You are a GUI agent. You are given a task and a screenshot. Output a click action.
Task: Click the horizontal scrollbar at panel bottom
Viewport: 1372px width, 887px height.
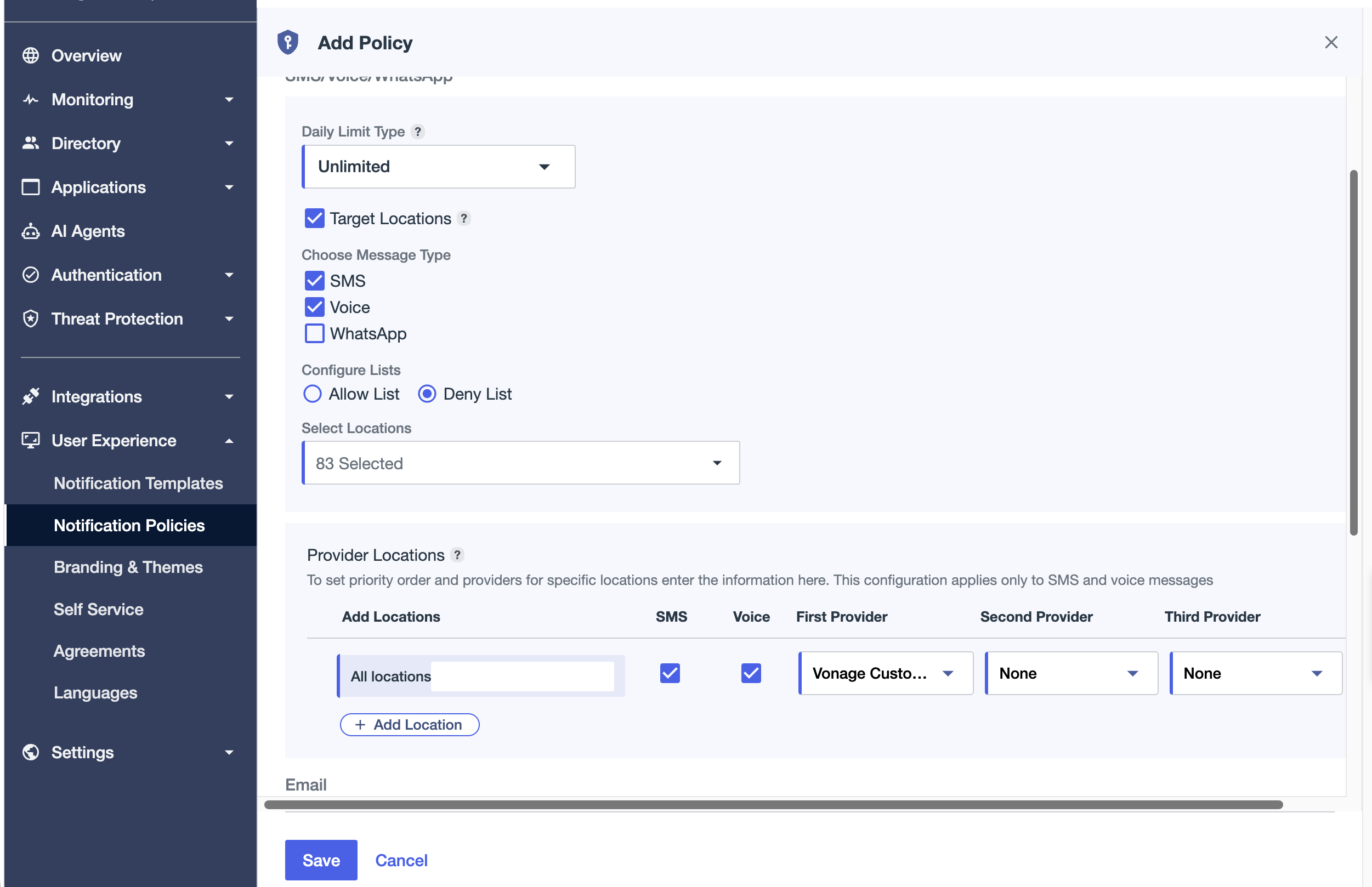click(774, 805)
